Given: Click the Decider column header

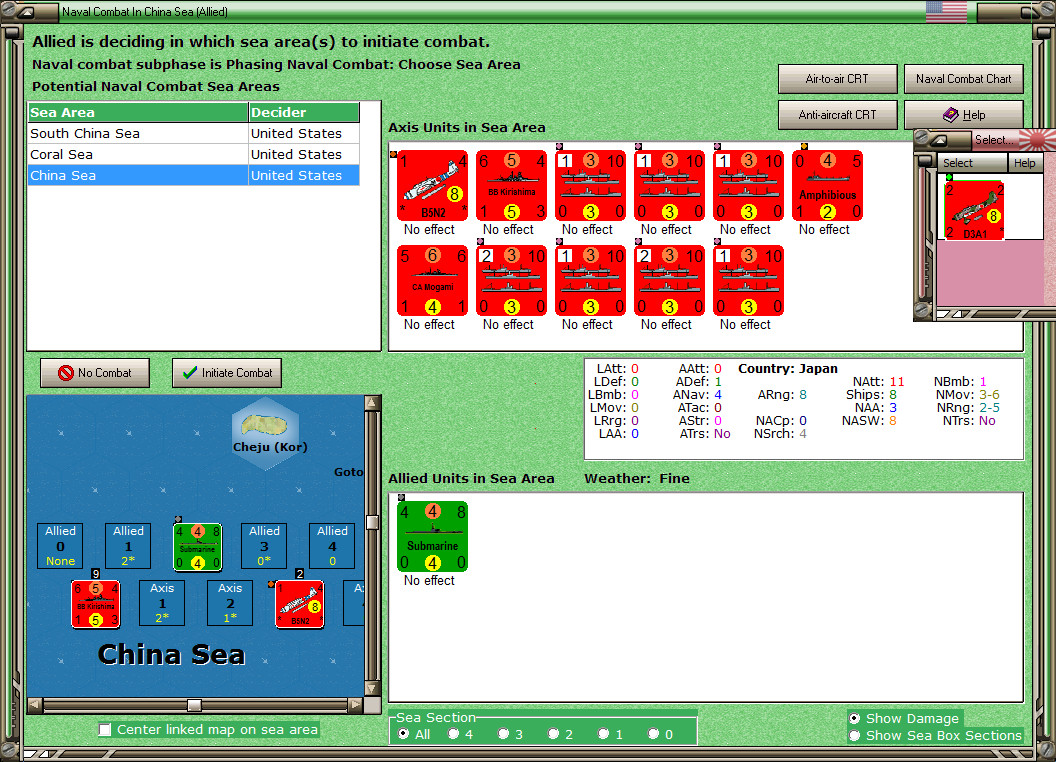Looking at the screenshot, I should click(304, 113).
